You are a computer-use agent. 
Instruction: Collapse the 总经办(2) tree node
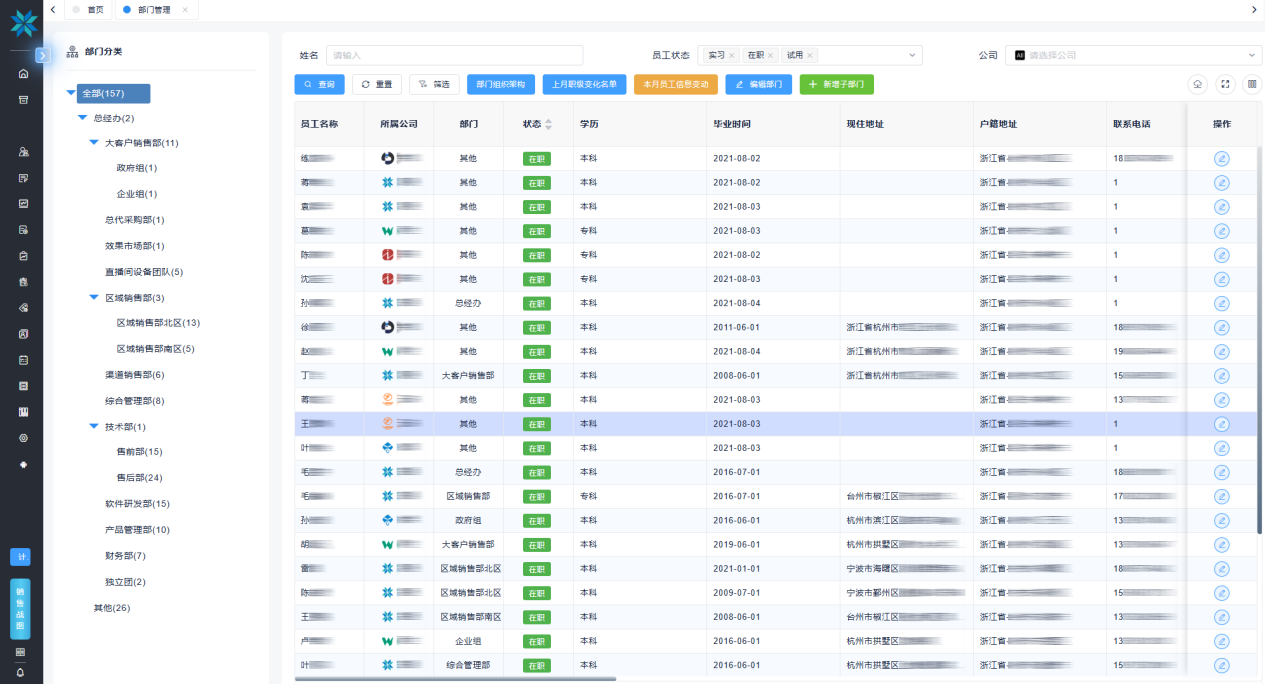point(83,118)
